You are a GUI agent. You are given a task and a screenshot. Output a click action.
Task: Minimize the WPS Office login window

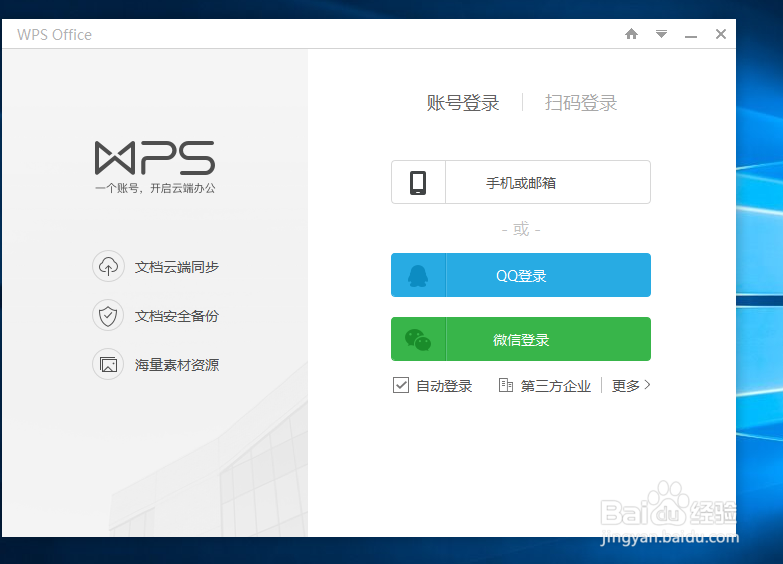point(691,35)
